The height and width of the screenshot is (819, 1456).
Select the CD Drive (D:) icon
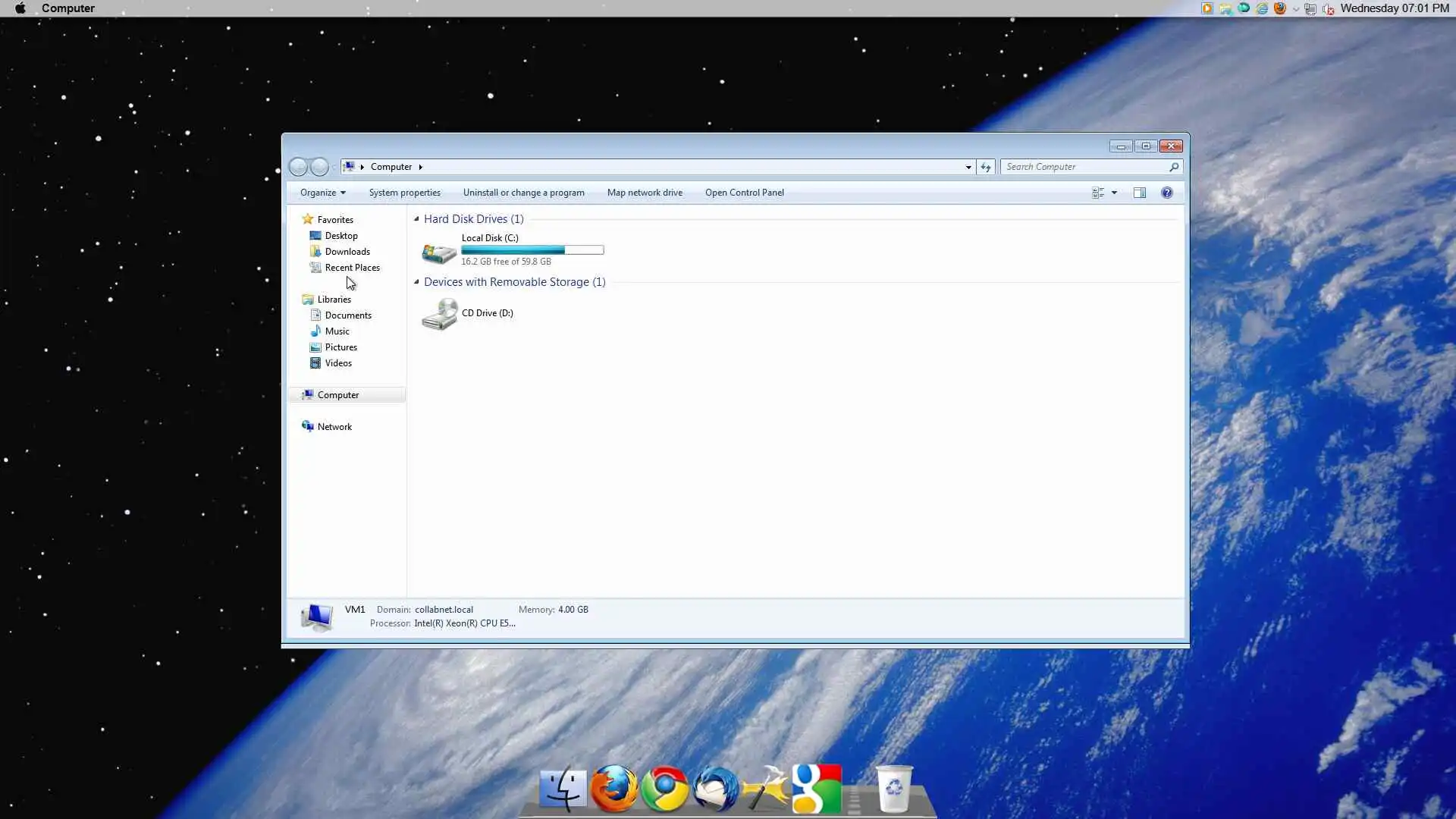click(440, 313)
